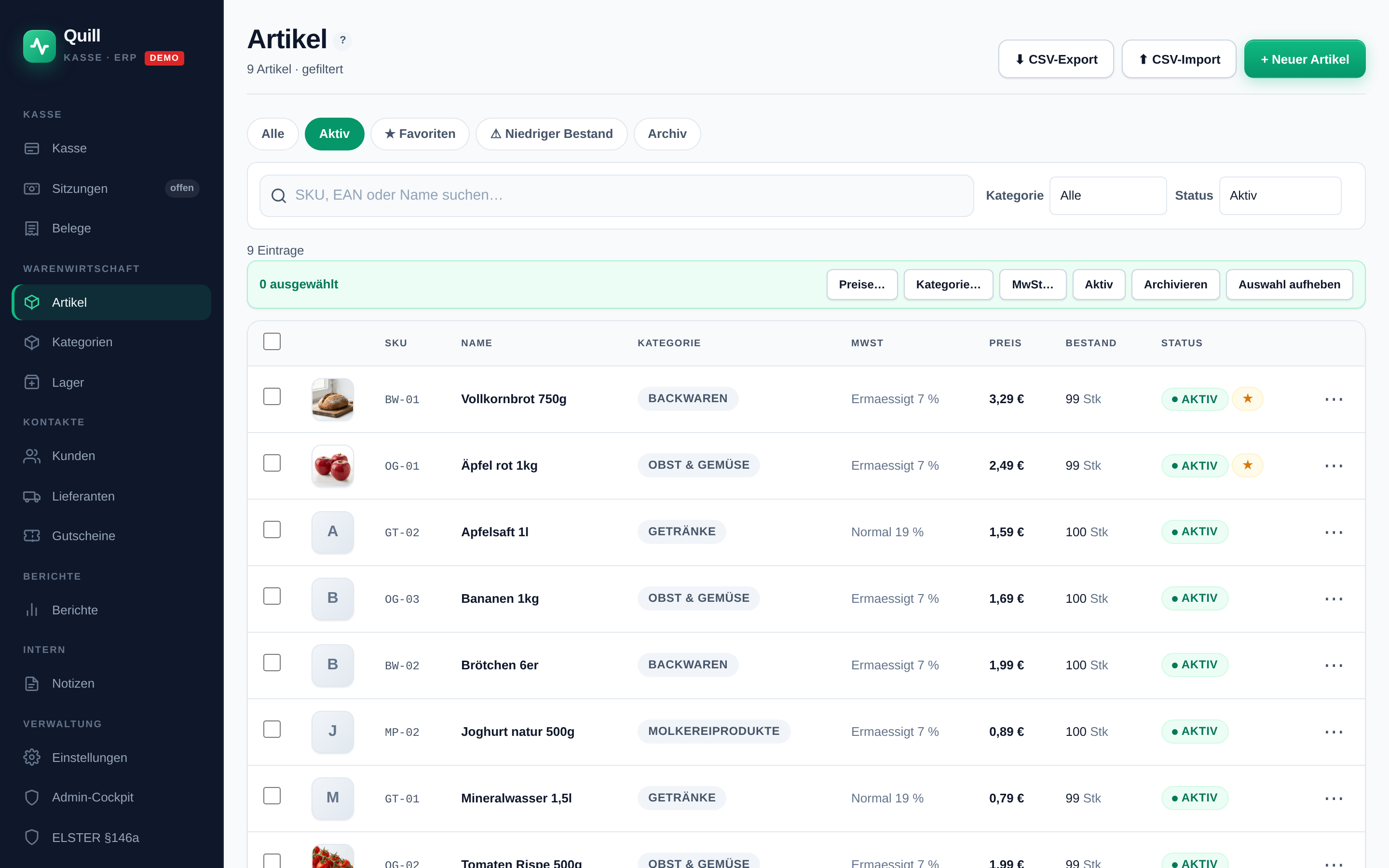Open the Preise… bulk action
The image size is (1389, 868).
coord(862,285)
